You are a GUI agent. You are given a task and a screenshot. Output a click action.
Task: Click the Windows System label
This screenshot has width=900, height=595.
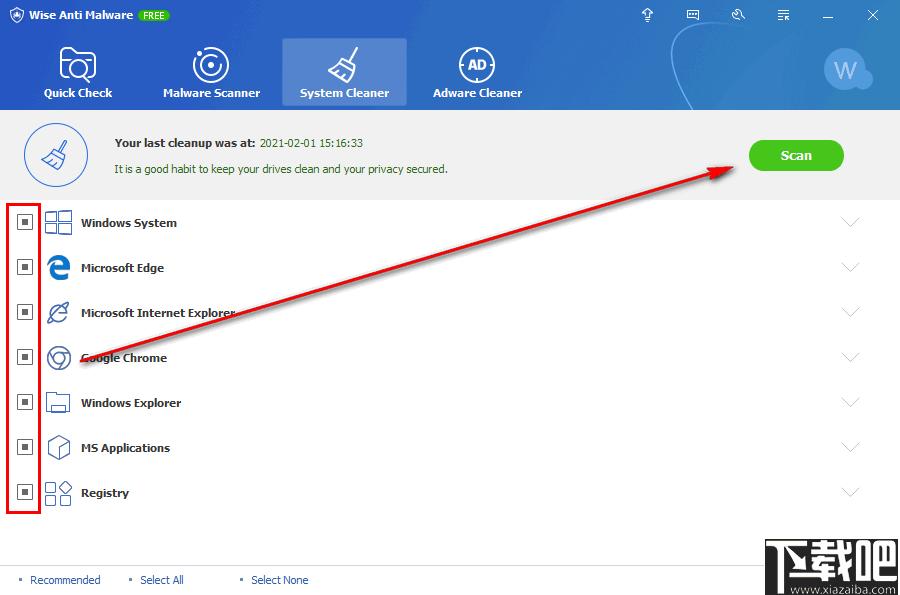click(129, 223)
